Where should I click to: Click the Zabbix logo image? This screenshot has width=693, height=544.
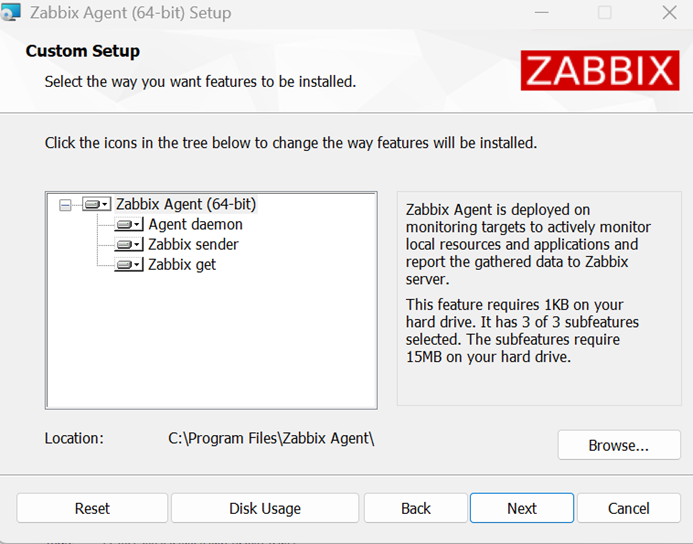[x=599, y=70]
